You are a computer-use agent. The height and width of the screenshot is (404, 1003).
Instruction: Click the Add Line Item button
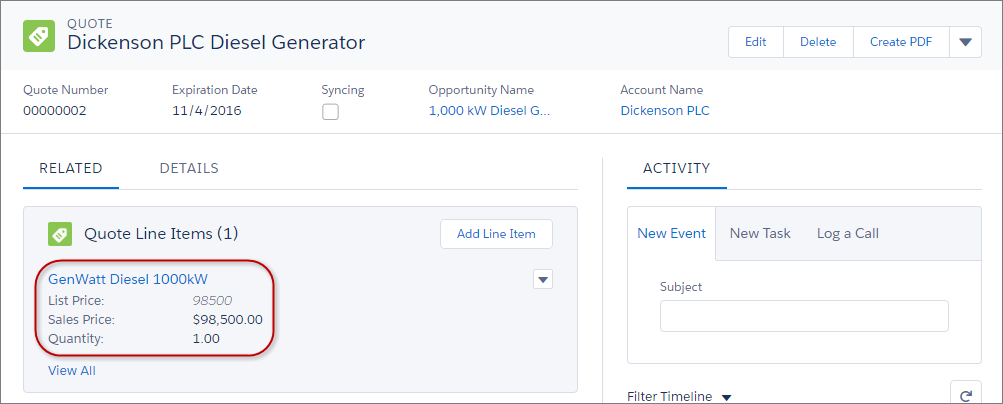click(x=496, y=234)
